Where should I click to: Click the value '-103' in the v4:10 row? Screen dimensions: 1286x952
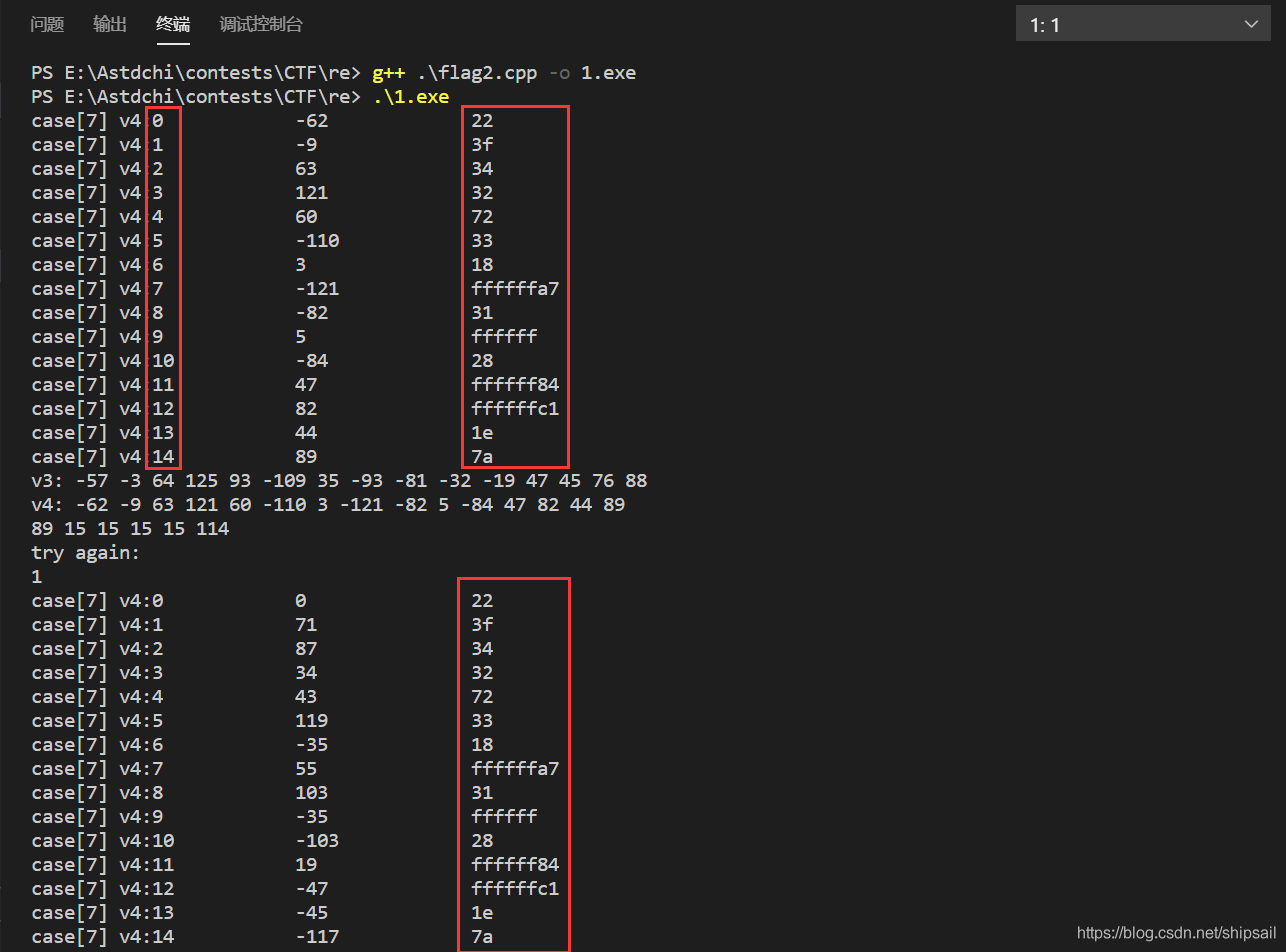point(317,841)
